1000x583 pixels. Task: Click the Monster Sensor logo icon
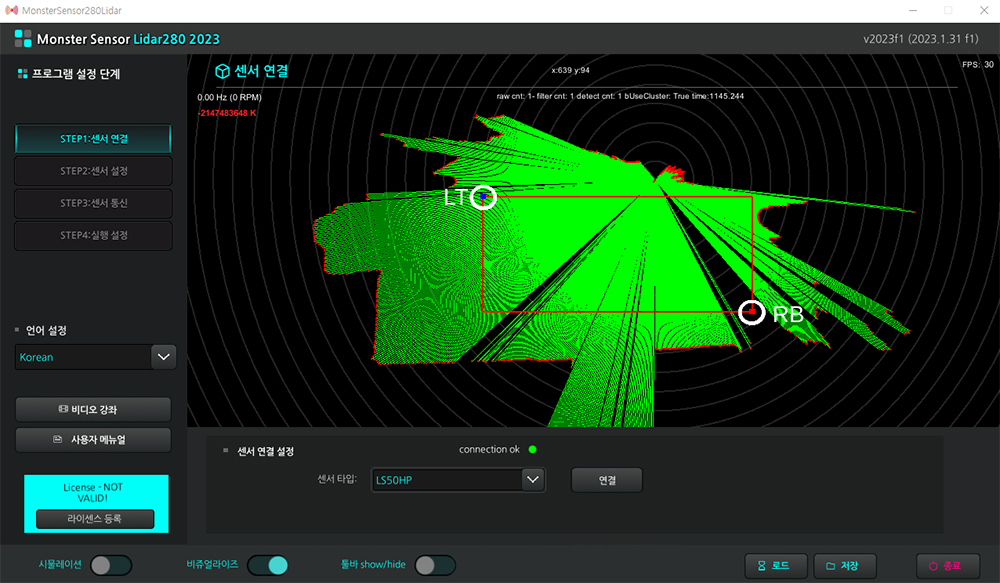click(23, 38)
